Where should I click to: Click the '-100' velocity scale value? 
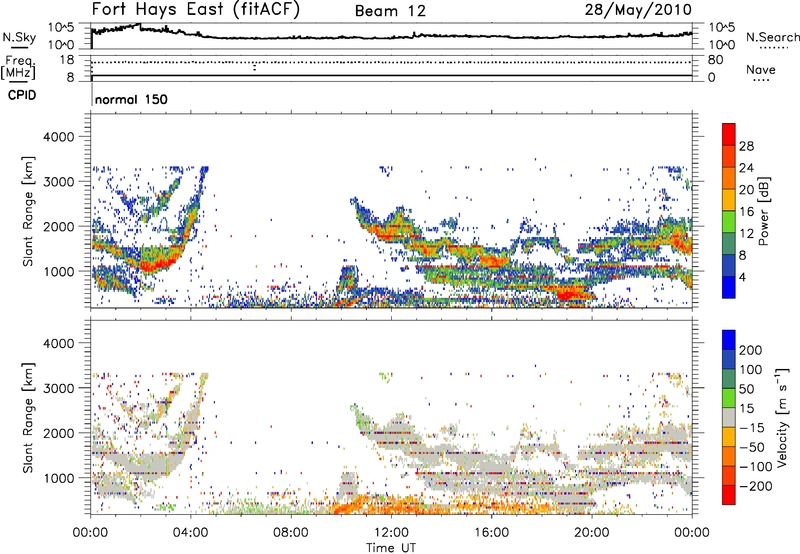[756, 467]
